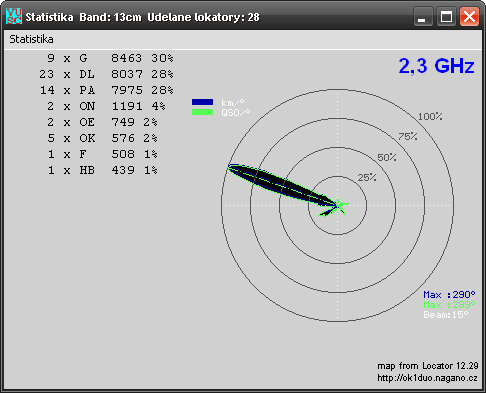
Task: Click the 25% ring label on polar chart
Action: pyautogui.click(x=367, y=178)
